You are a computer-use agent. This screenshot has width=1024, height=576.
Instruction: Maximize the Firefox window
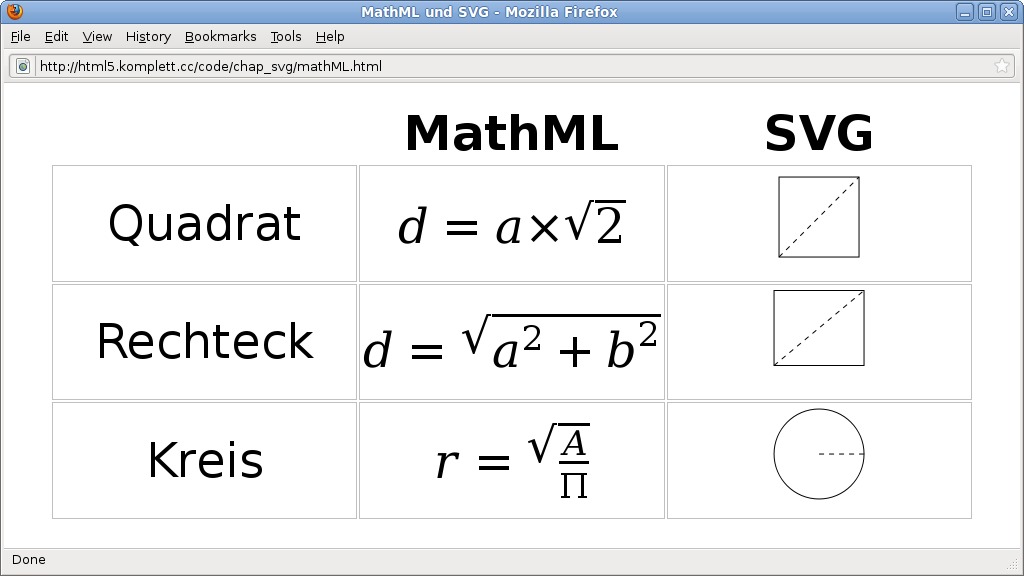[986, 12]
